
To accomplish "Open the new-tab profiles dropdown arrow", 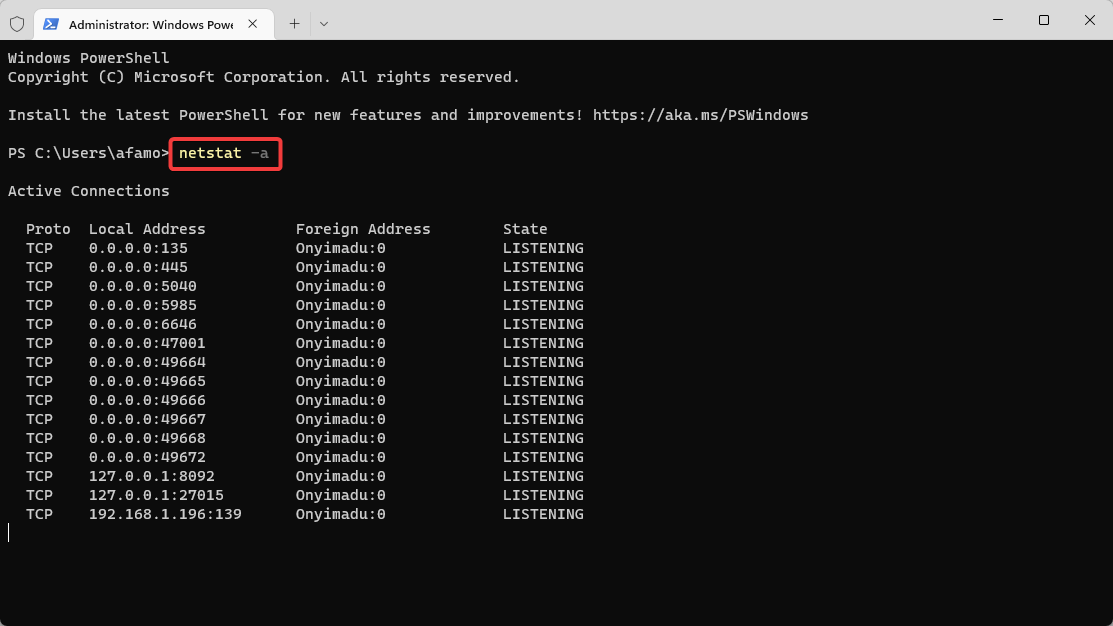I will 324,24.
